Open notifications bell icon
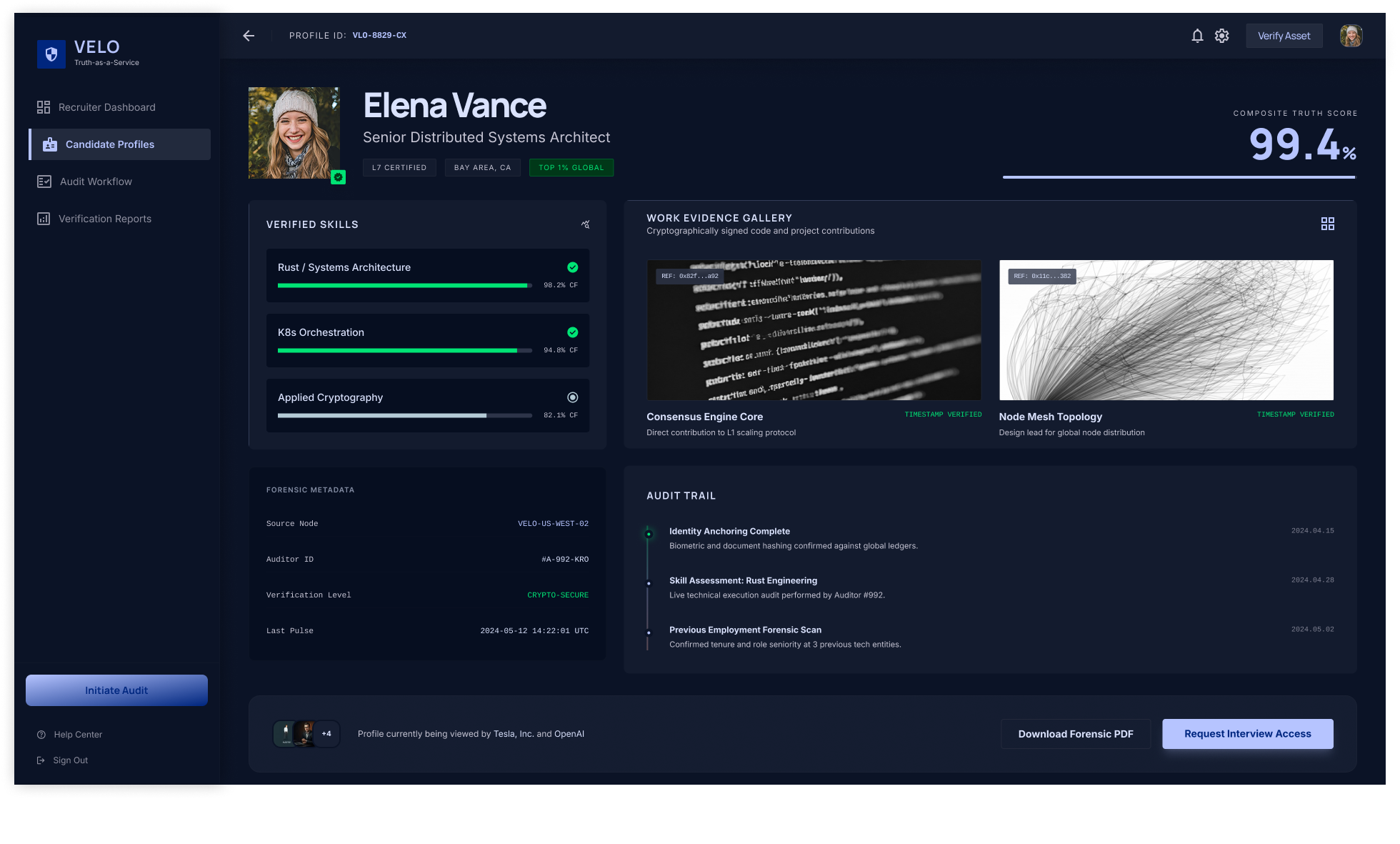Image resolution: width=1400 pixels, height=844 pixels. coord(1198,36)
